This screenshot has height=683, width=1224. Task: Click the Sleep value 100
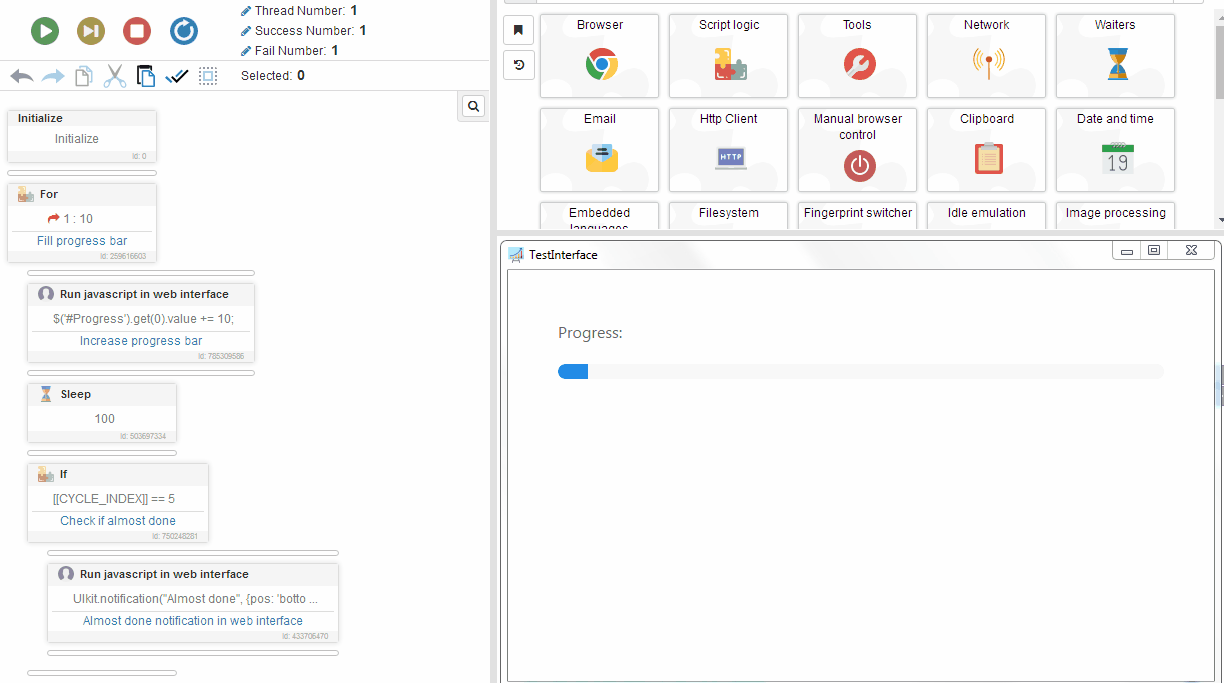104,419
